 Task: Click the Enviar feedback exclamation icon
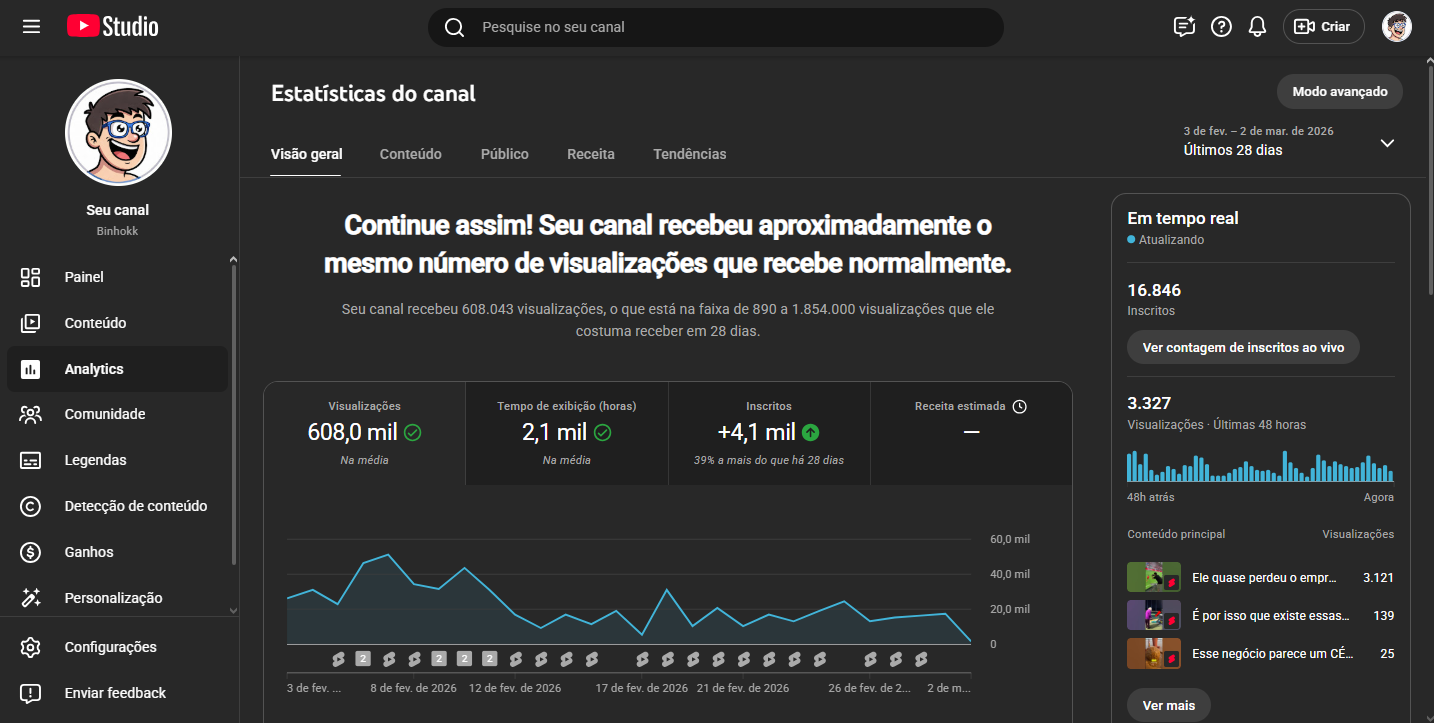[x=31, y=693]
